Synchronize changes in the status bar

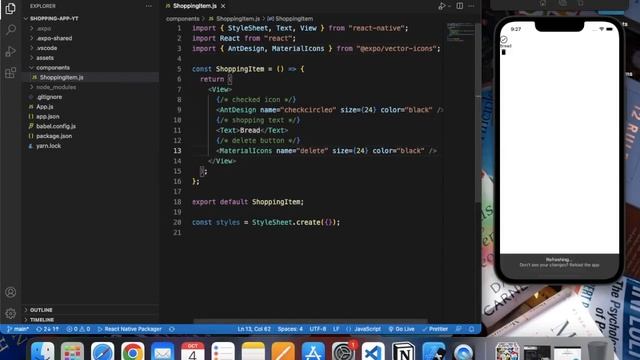coord(47,329)
